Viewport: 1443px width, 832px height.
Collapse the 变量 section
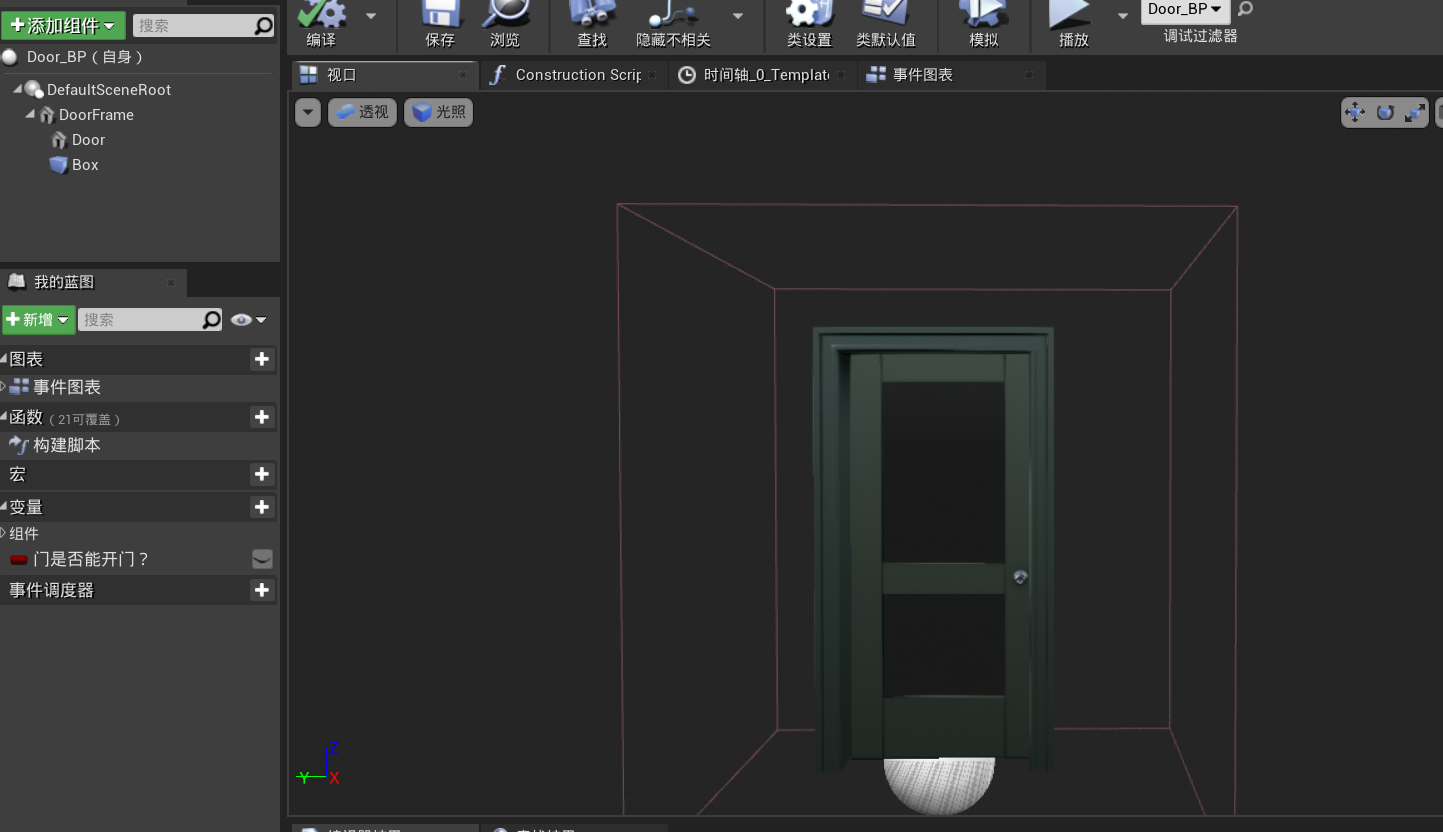[4, 506]
